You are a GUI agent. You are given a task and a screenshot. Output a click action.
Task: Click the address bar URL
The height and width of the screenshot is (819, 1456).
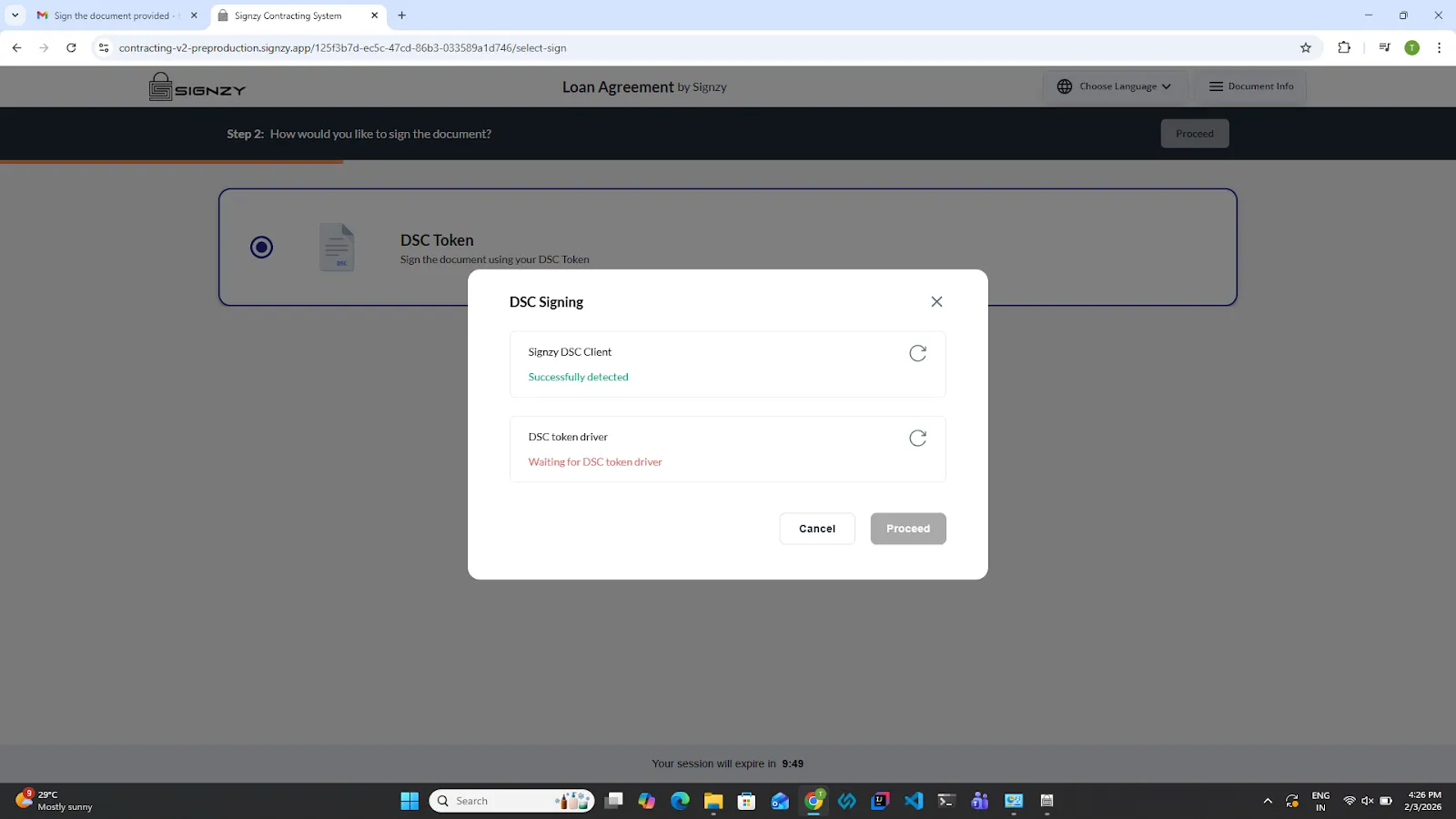(342, 48)
